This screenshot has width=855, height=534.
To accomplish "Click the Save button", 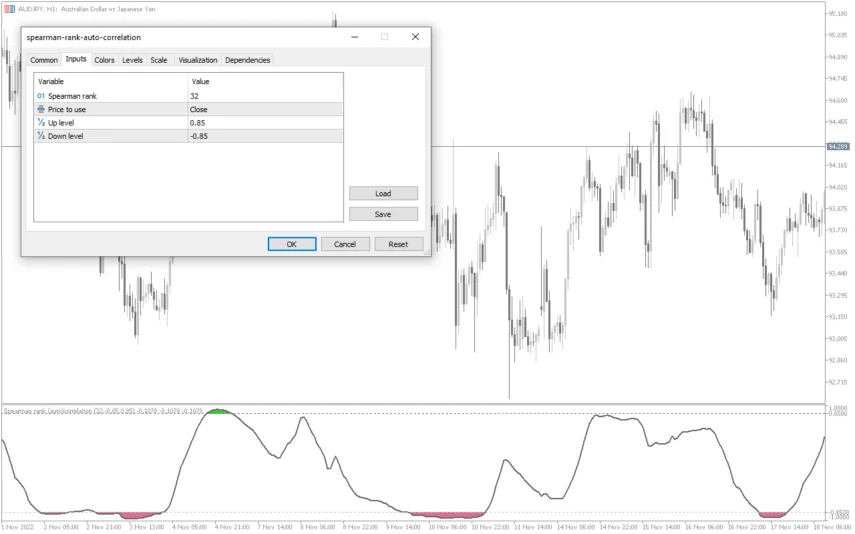I will pyautogui.click(x=383, y=214).
